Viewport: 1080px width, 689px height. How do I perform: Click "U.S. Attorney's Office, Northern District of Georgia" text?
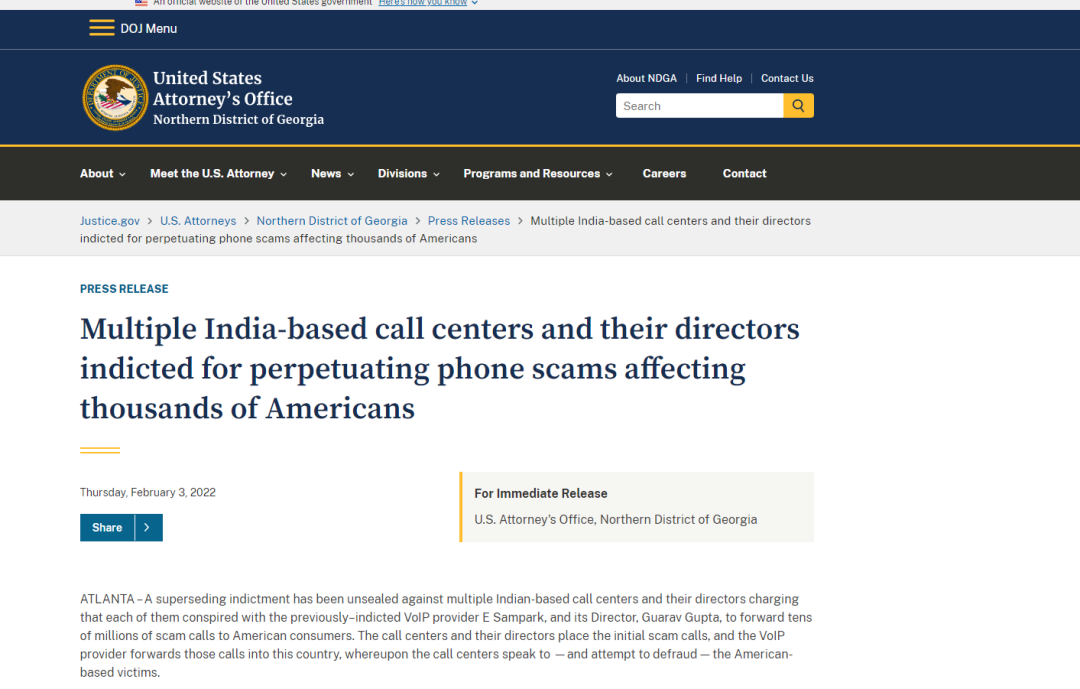click(x=615, y=520)
